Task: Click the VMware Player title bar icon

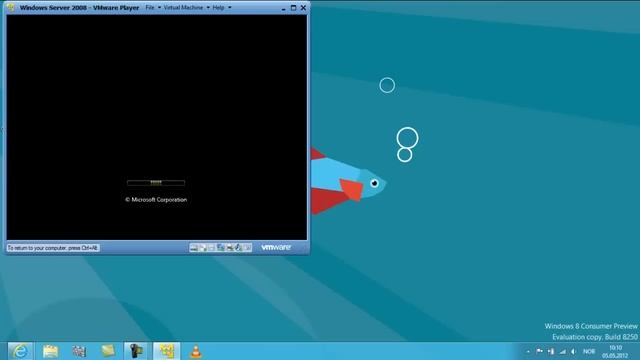Action: click(11, 7)
